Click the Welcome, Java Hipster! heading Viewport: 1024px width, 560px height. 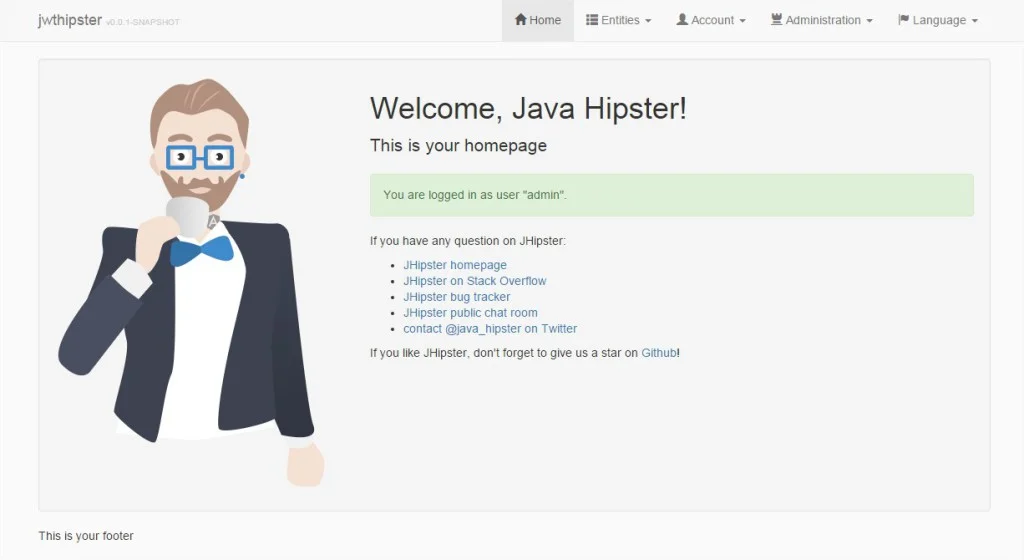point(528,108)
